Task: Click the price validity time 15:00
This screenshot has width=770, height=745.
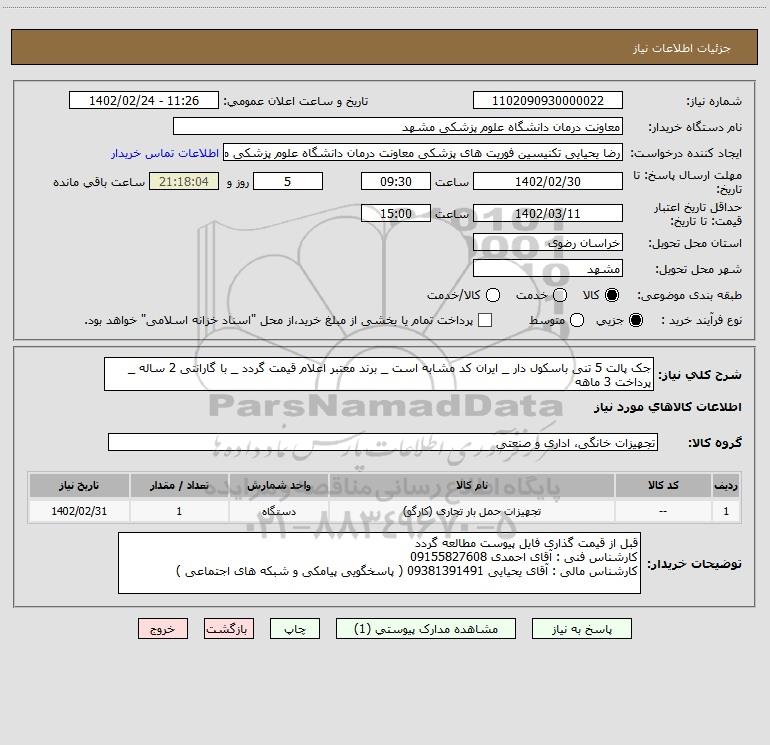Action: tap(396, 213)
